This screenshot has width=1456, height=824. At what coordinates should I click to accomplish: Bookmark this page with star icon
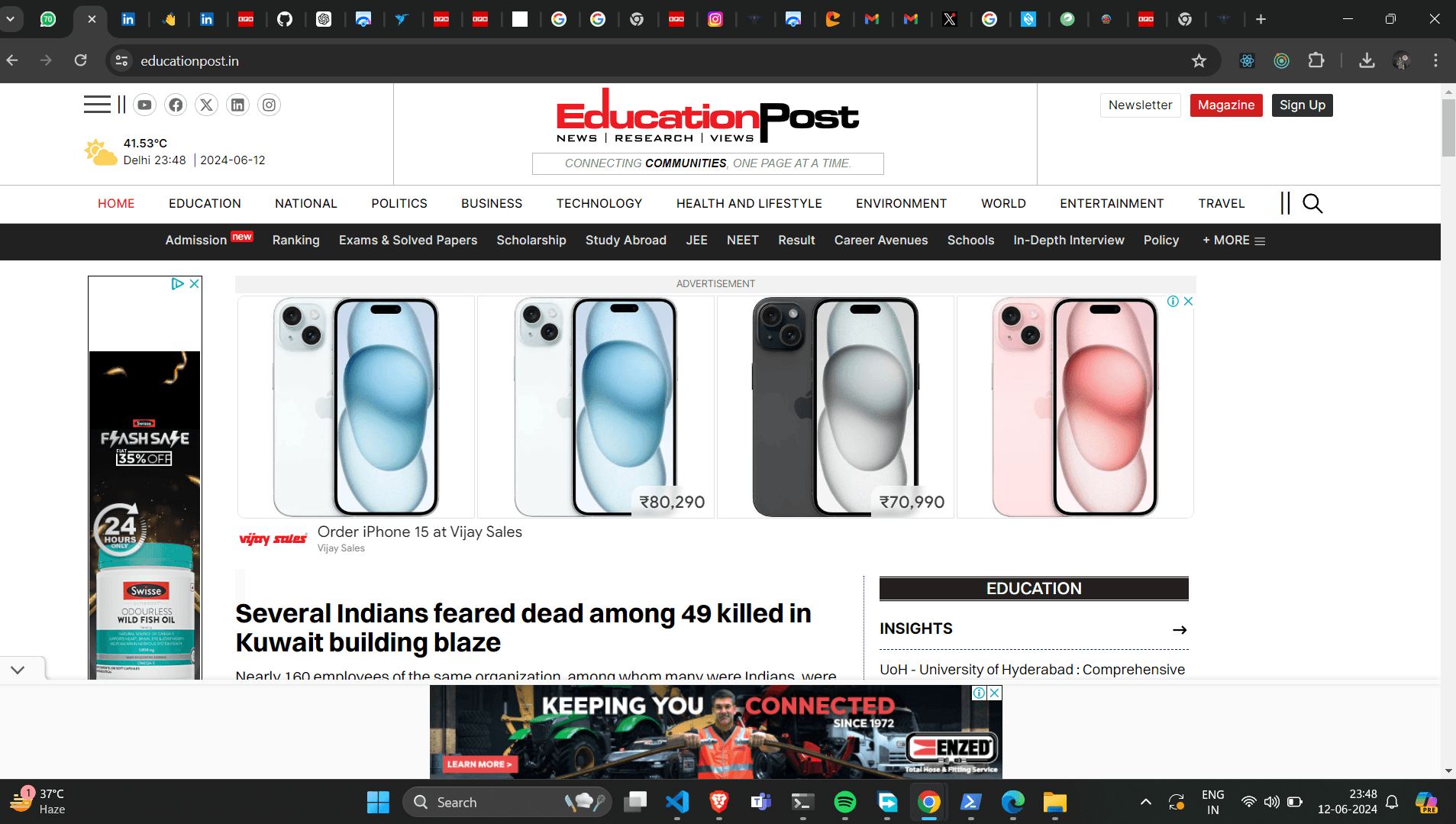(1199, 61)
